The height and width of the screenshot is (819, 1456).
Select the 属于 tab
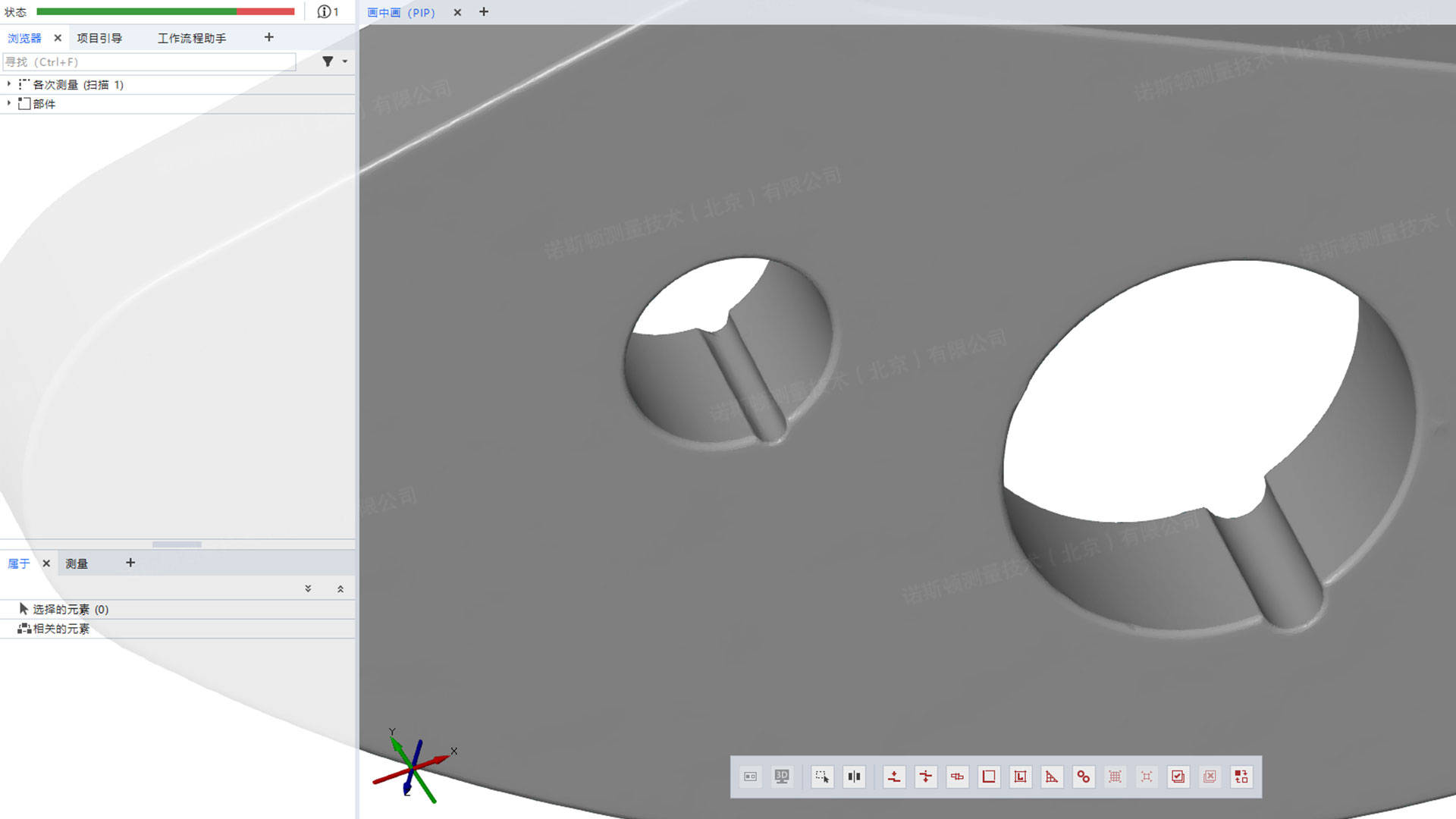tap(19, 563)
